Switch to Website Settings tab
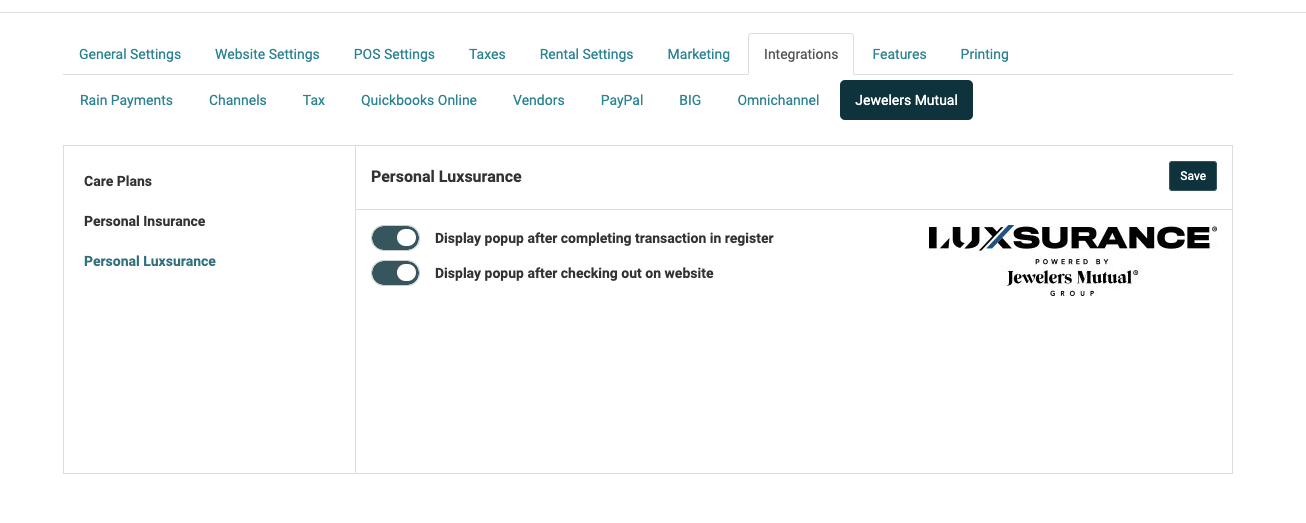 [x=267, y=54]
